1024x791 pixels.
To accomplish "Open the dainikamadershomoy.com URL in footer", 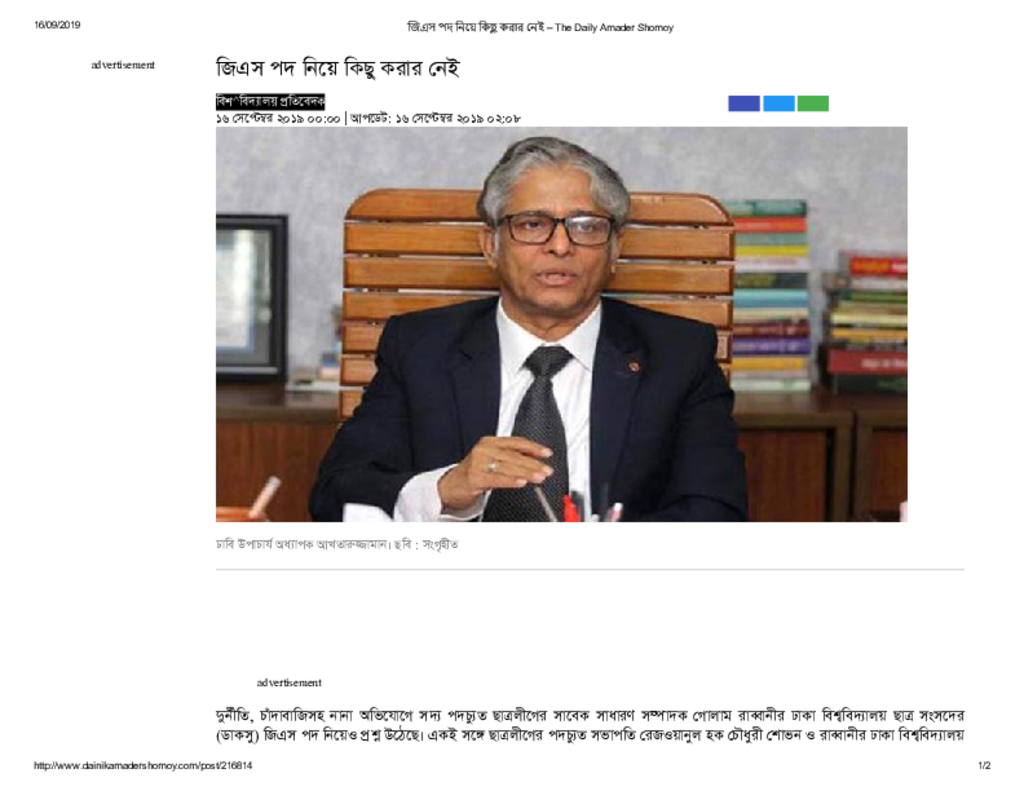I will coord(143,765).
